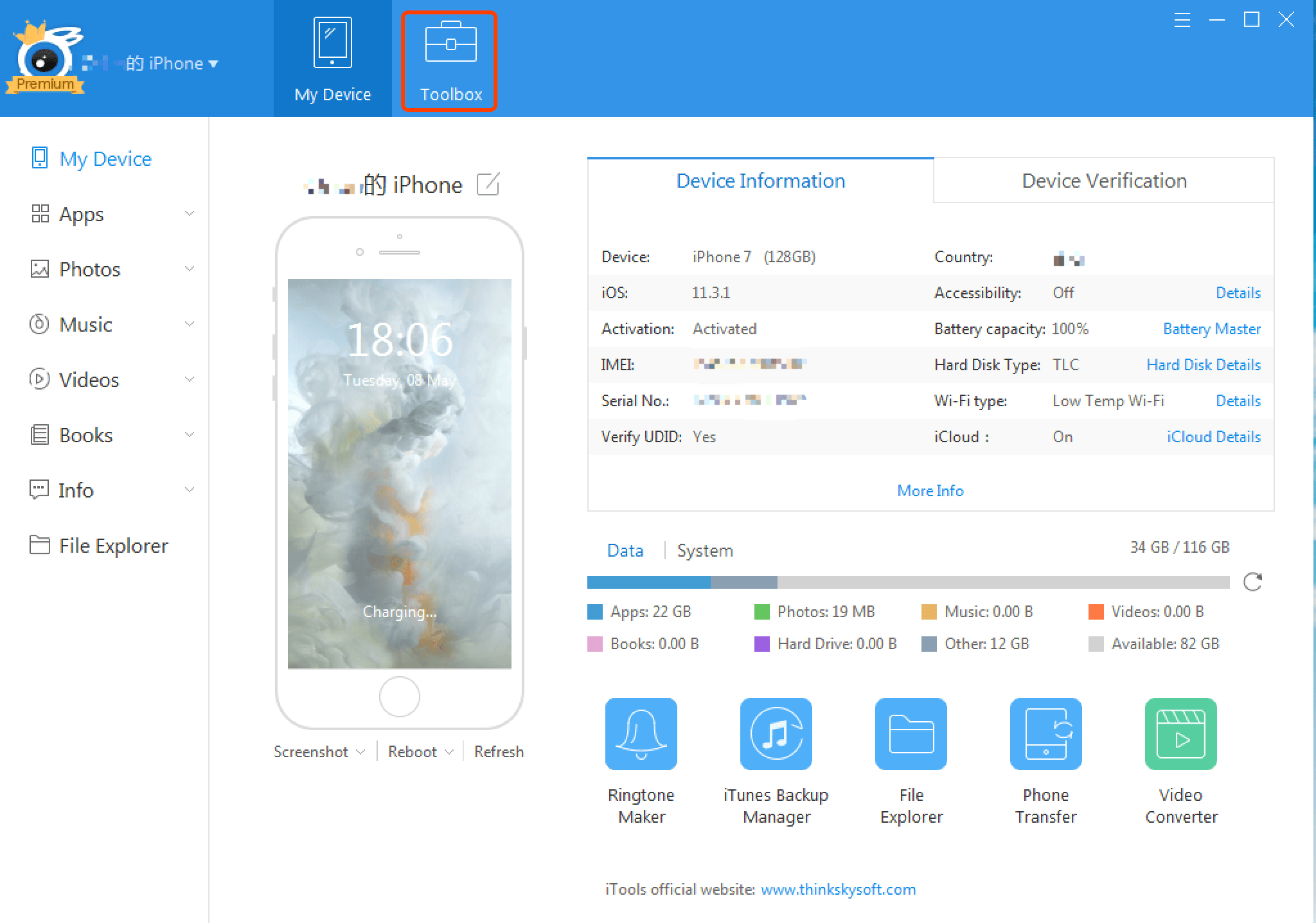Click the More Info link
The width and height of the screenshot is (1316, 923).
[x=930, y=491]
